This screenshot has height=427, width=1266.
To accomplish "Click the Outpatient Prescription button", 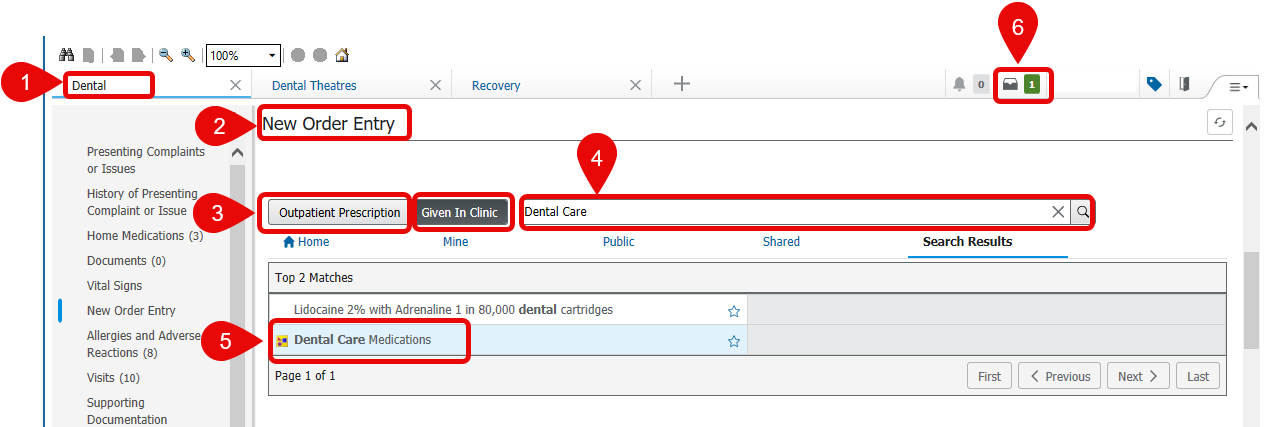I will (x=339, y=213).
